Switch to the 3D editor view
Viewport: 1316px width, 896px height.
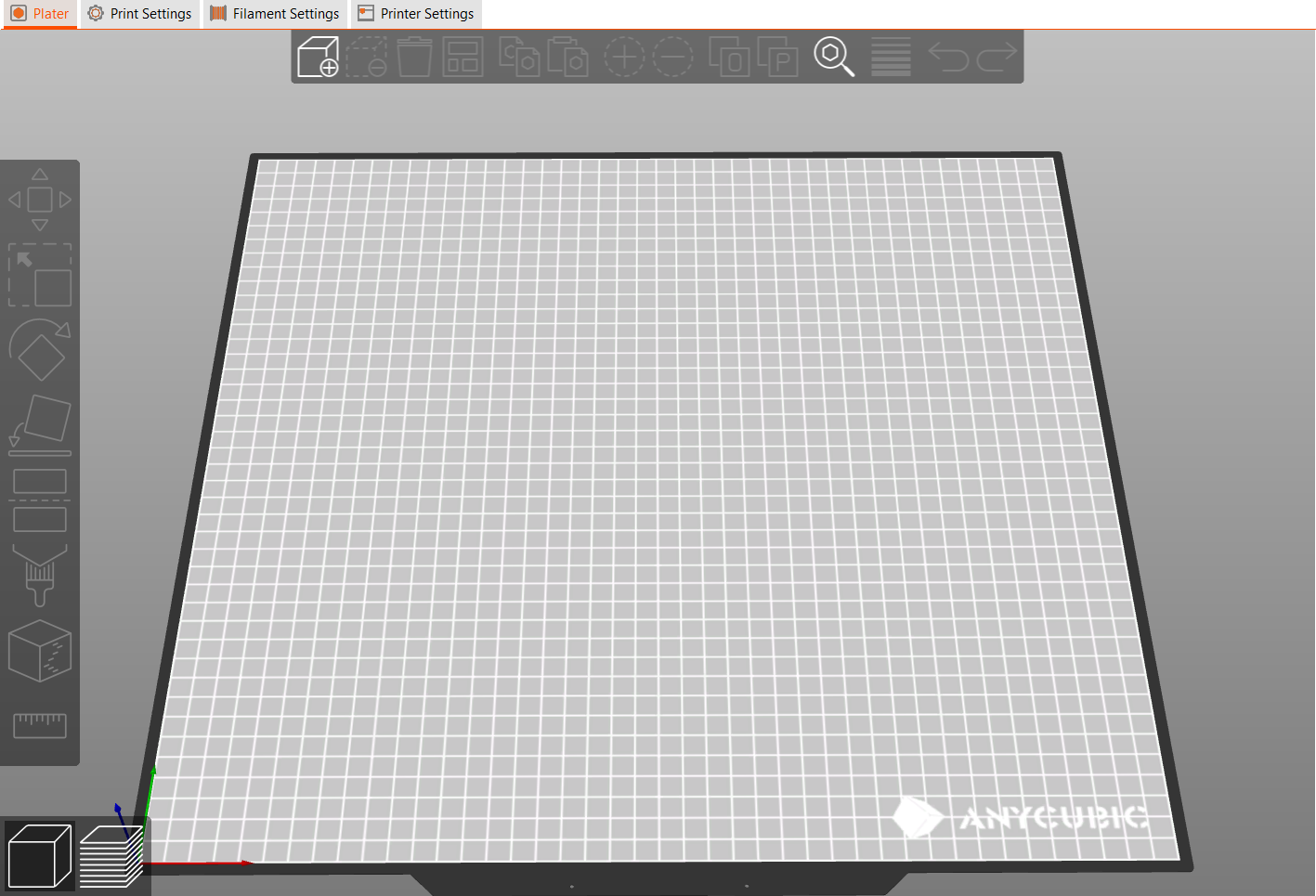[x=37, y=854]
